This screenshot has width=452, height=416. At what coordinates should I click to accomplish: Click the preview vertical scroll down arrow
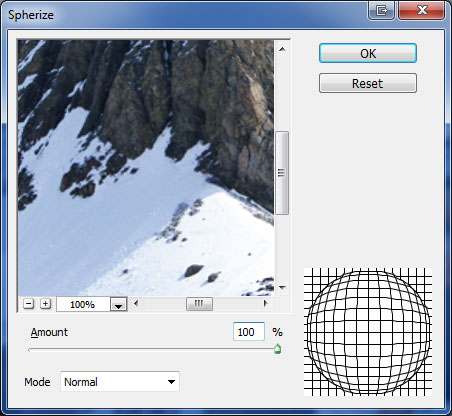pyautogui.click(x=282, y=287)
